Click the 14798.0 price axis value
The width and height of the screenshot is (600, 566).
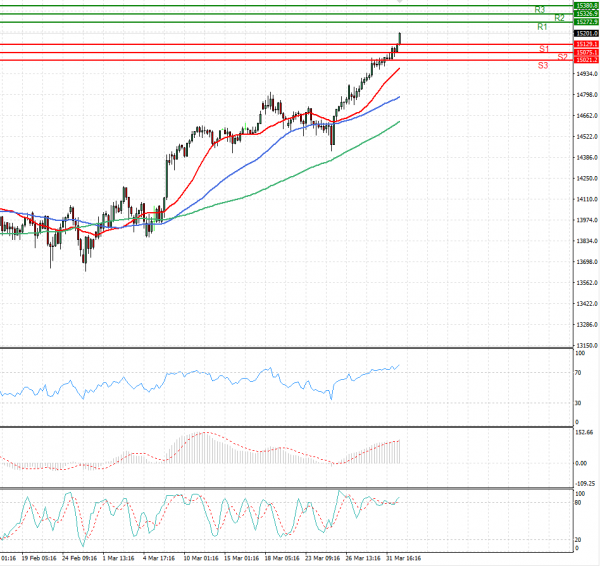click(x=587, y=95)
